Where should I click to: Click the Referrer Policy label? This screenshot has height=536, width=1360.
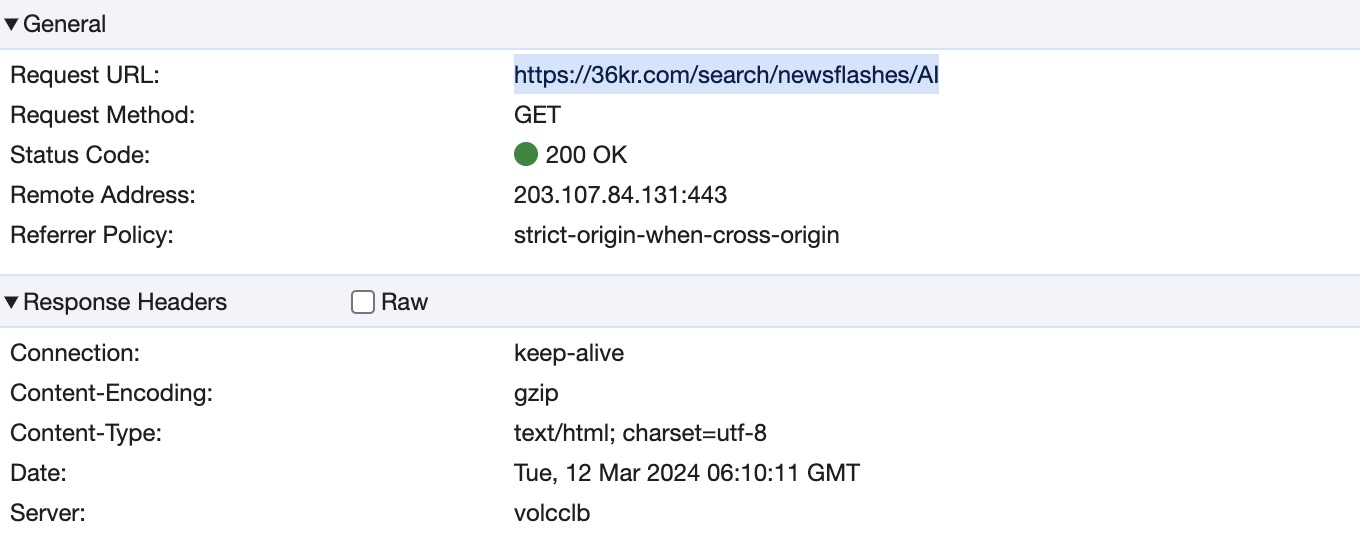(92, 235)
